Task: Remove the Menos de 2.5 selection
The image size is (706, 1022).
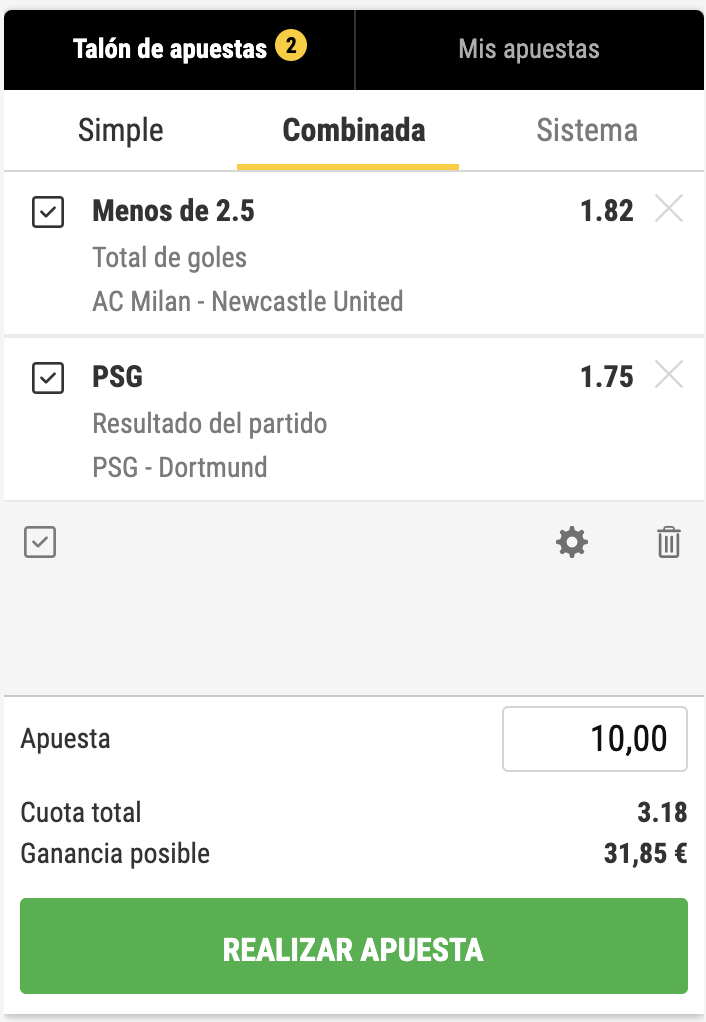Action: click(x=668, y=209)
